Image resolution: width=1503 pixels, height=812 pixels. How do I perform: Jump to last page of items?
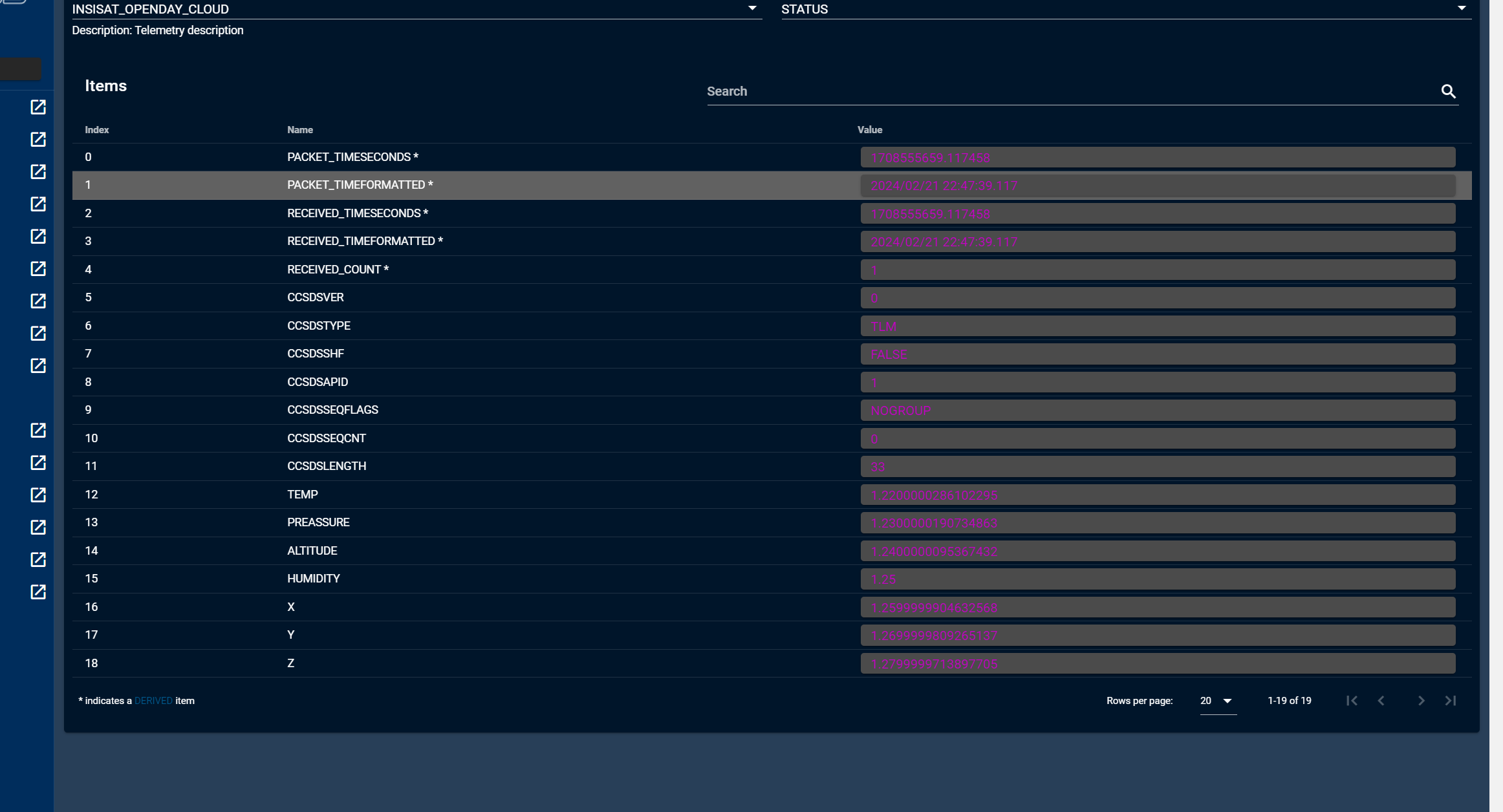point(1451,701)
